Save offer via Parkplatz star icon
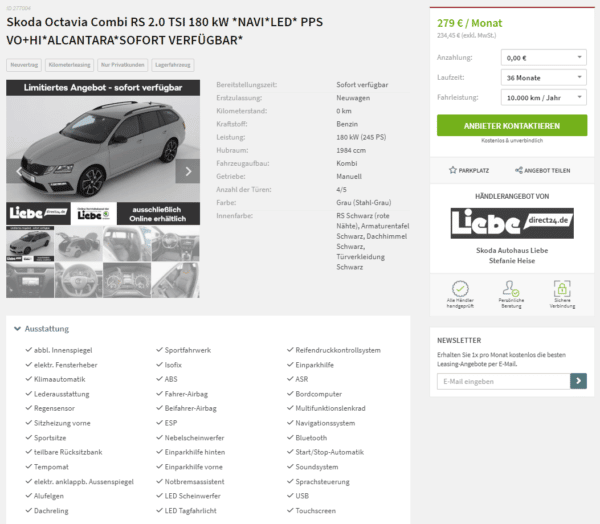The height and width of the screenshot is (524, 600). pyautogui.click(x=453, y=170)
